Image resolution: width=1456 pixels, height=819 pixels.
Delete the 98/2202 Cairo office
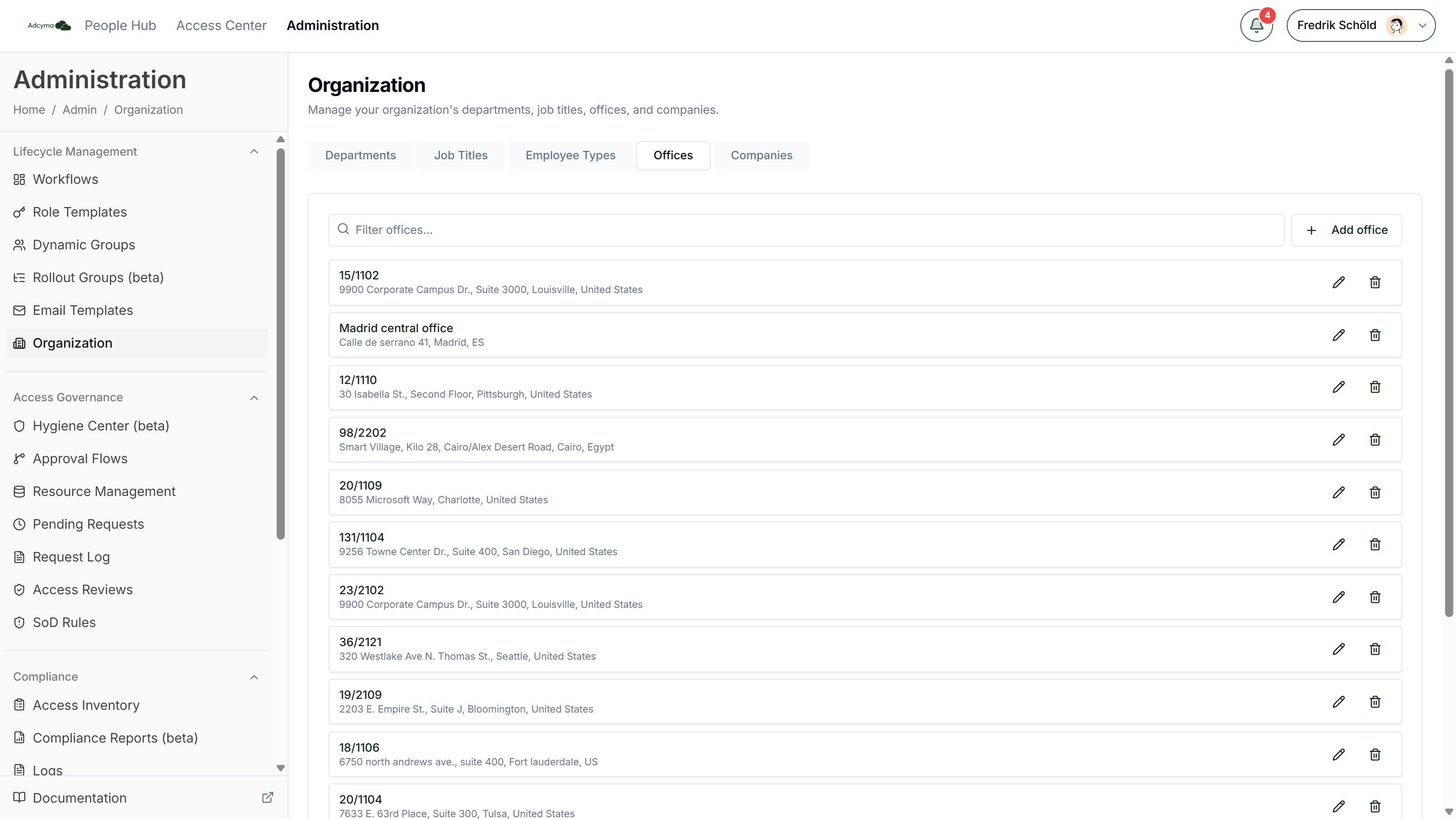tap(1375, 440)
